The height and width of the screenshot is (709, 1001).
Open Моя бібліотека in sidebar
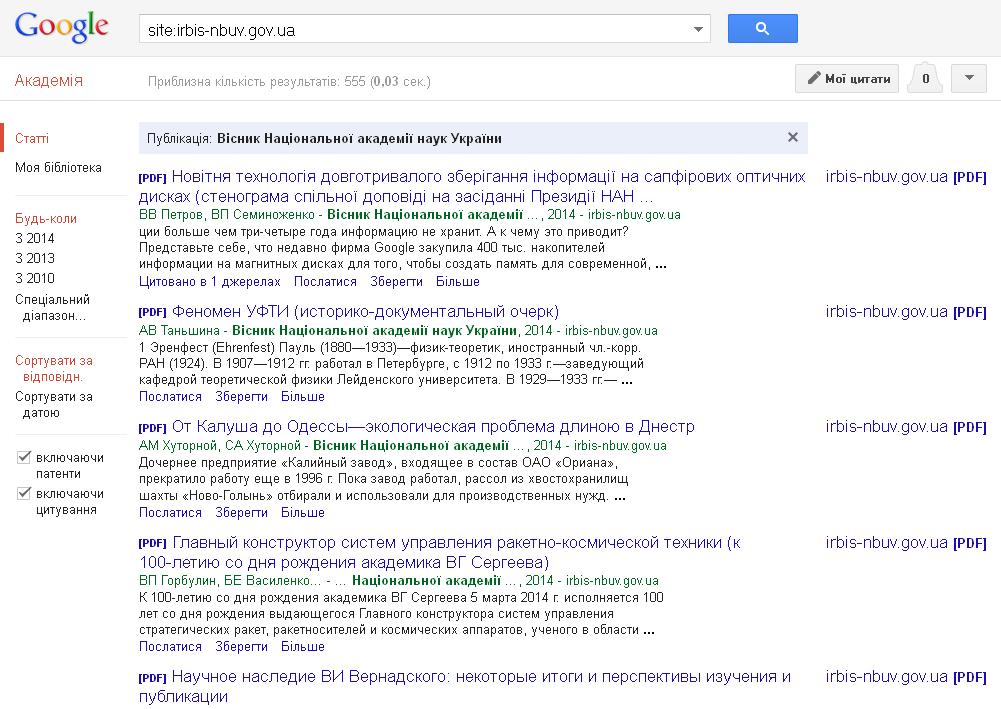coord(58,168)
